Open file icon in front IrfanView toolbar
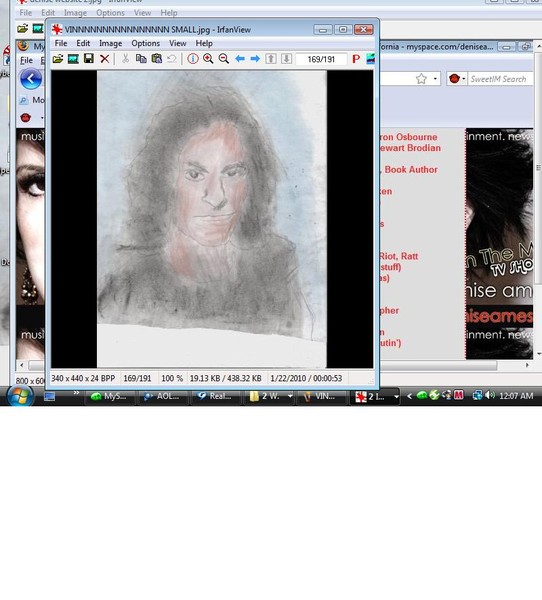This screenshot has height=600, width=542. pos(58,59)
